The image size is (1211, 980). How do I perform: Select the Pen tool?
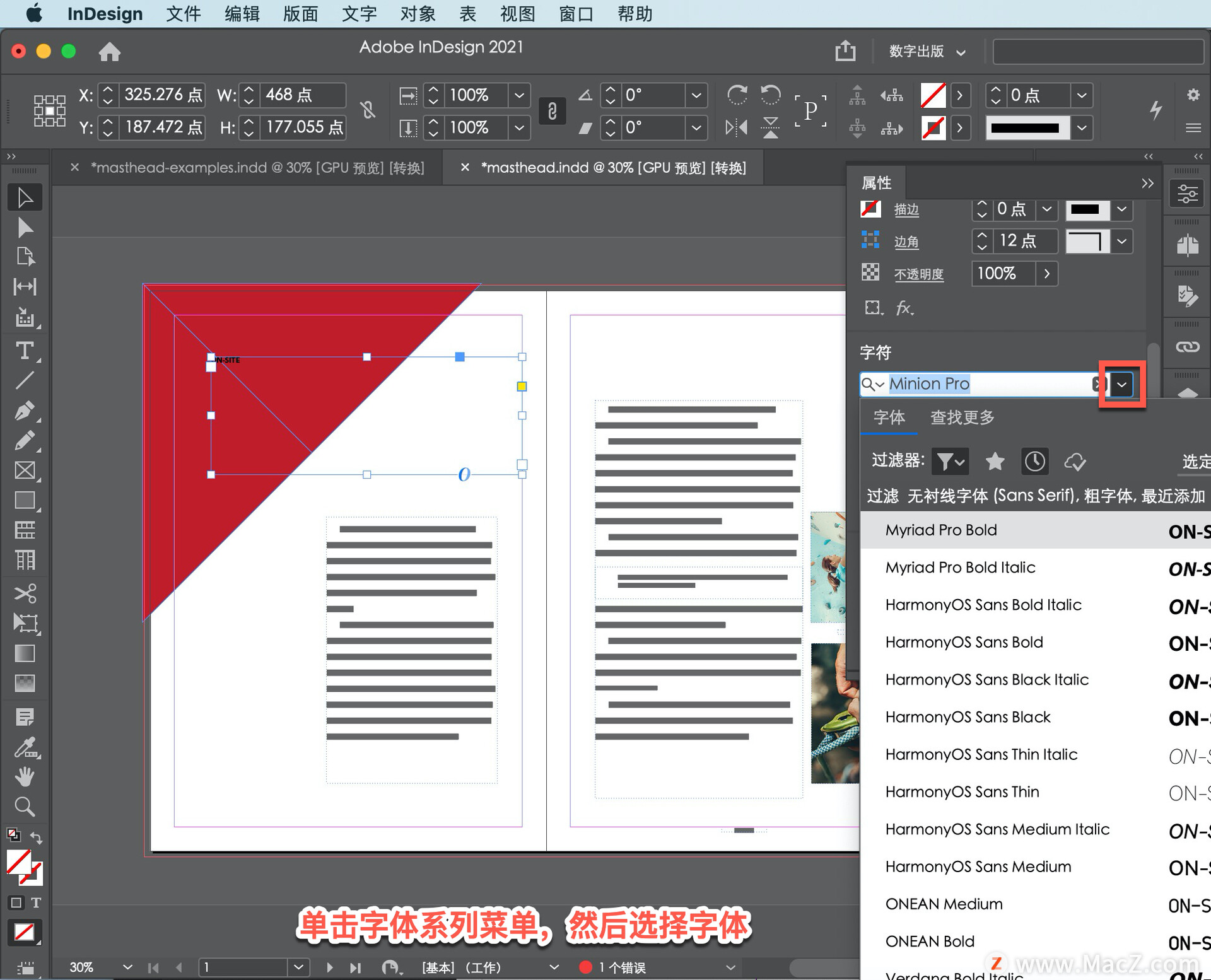[25, 411]
